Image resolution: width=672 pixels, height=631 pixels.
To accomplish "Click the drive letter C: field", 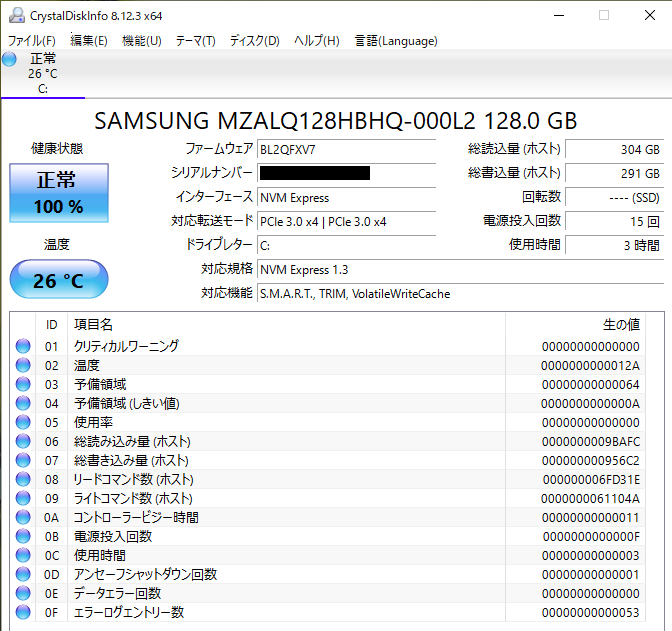I will [x=346, y=245].
